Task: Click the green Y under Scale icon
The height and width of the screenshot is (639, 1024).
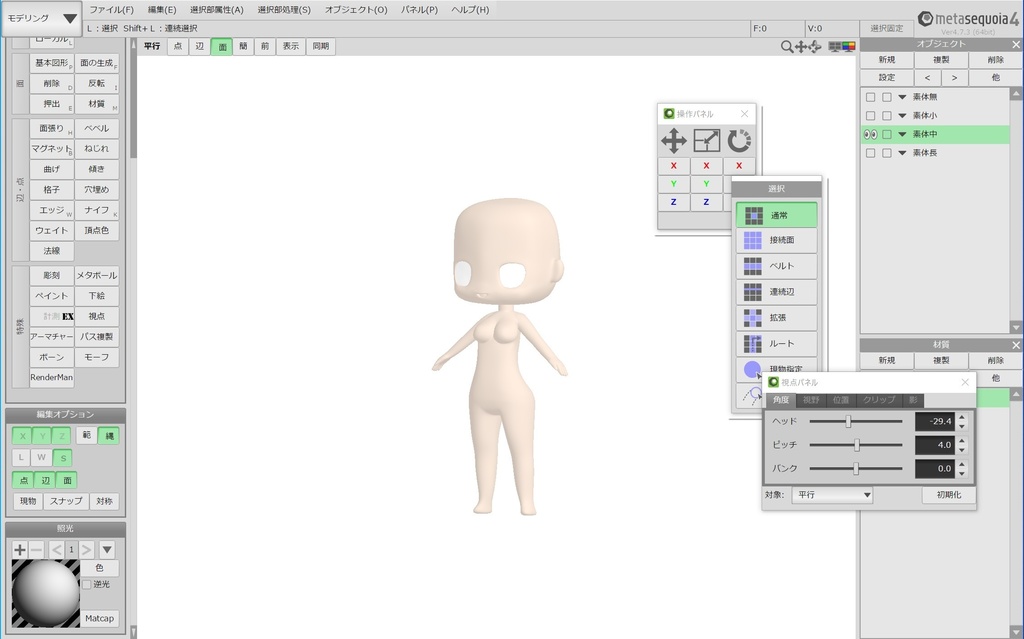Action: tap(706, 184)
